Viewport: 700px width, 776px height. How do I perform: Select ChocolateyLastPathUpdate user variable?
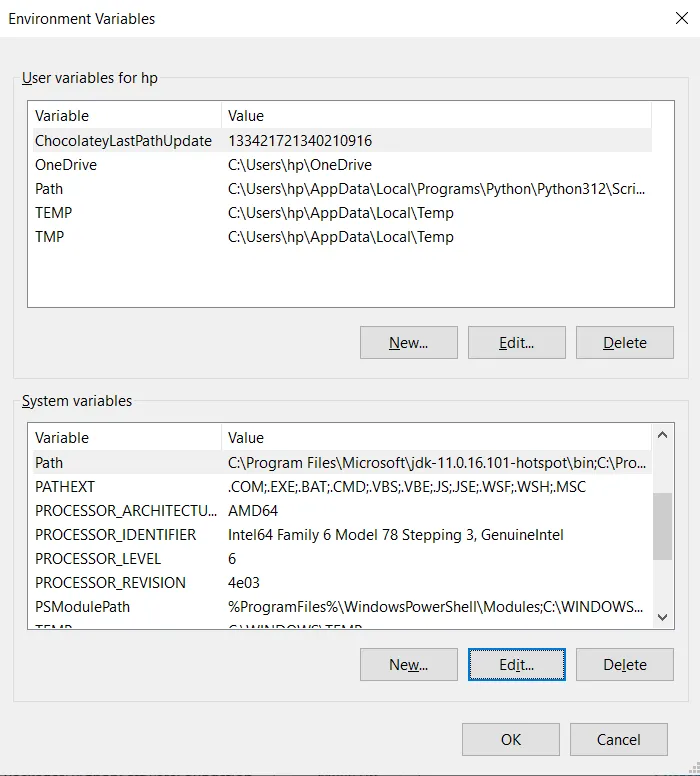click(123, 141)
